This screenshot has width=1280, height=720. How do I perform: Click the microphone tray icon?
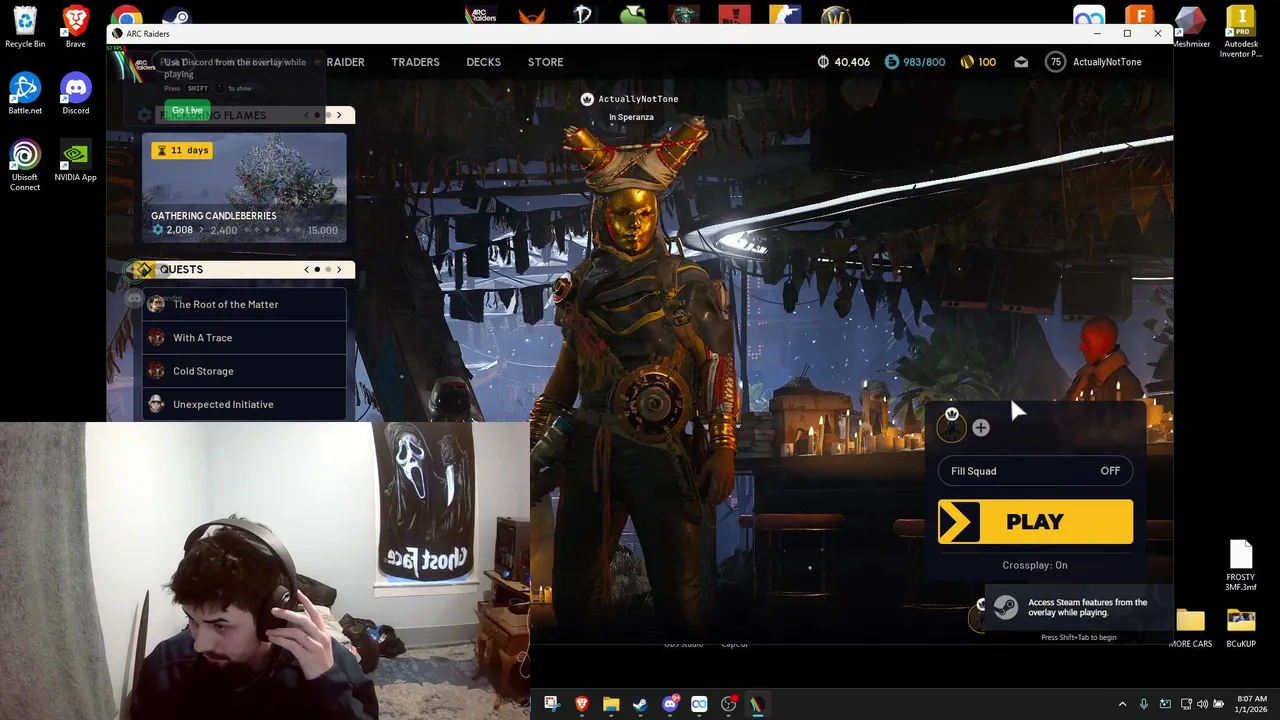pos(1143,704)
